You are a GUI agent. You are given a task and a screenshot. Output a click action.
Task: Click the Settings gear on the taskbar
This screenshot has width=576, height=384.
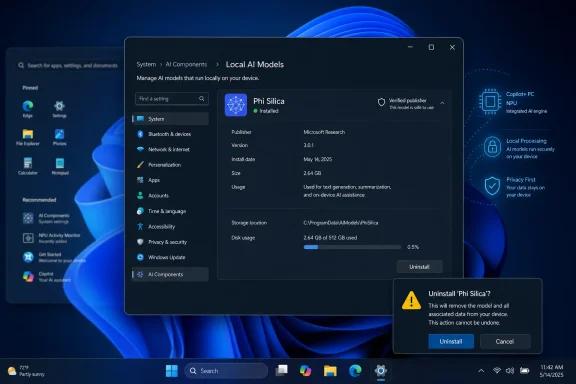381,371
